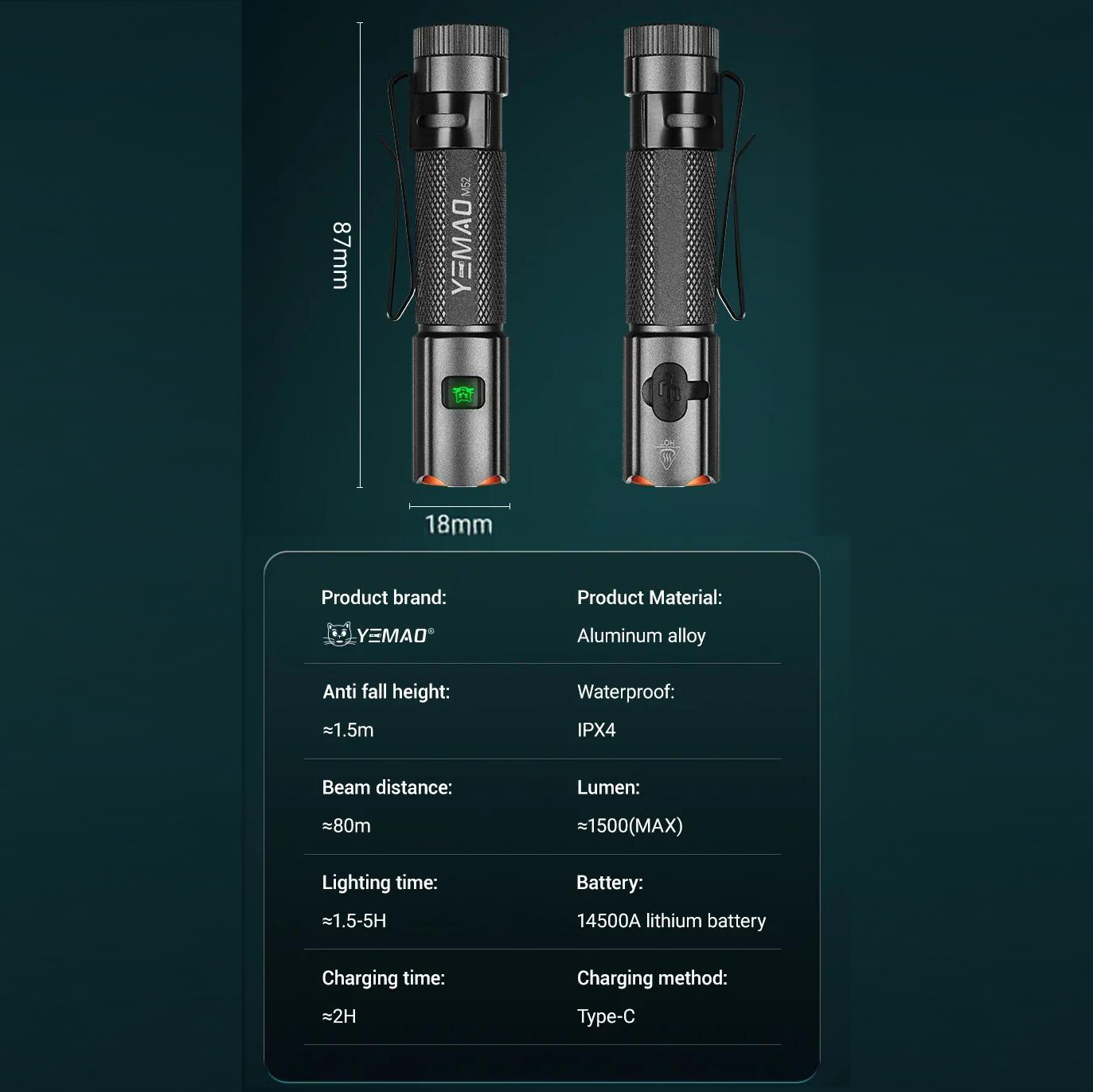Click the left flashlight's pocket clip
Viewport: 1093px width, 1092px height.
coord(401,199)
